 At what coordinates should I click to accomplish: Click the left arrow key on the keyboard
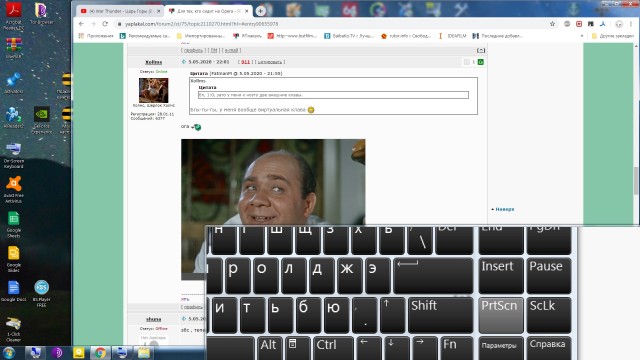(x=369, y=348)
